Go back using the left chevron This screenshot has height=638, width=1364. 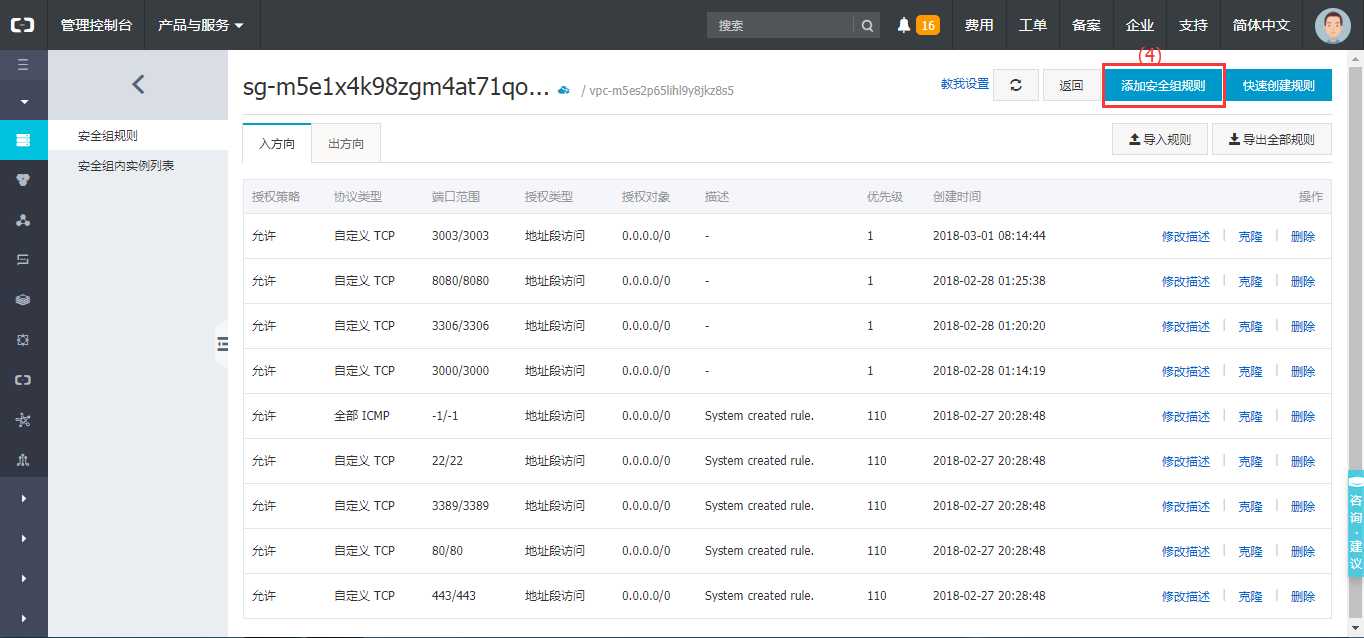(138, 85)
